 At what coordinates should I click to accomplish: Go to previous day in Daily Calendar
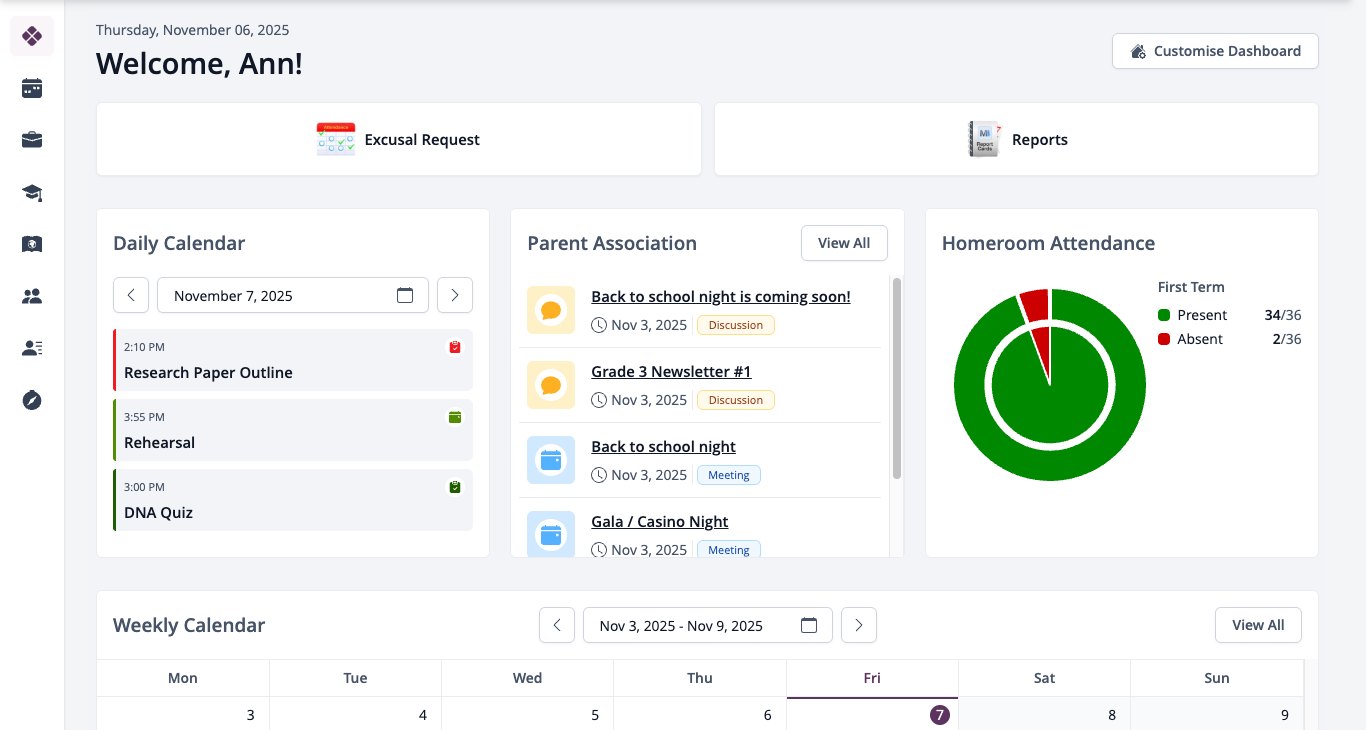[131, 295]
